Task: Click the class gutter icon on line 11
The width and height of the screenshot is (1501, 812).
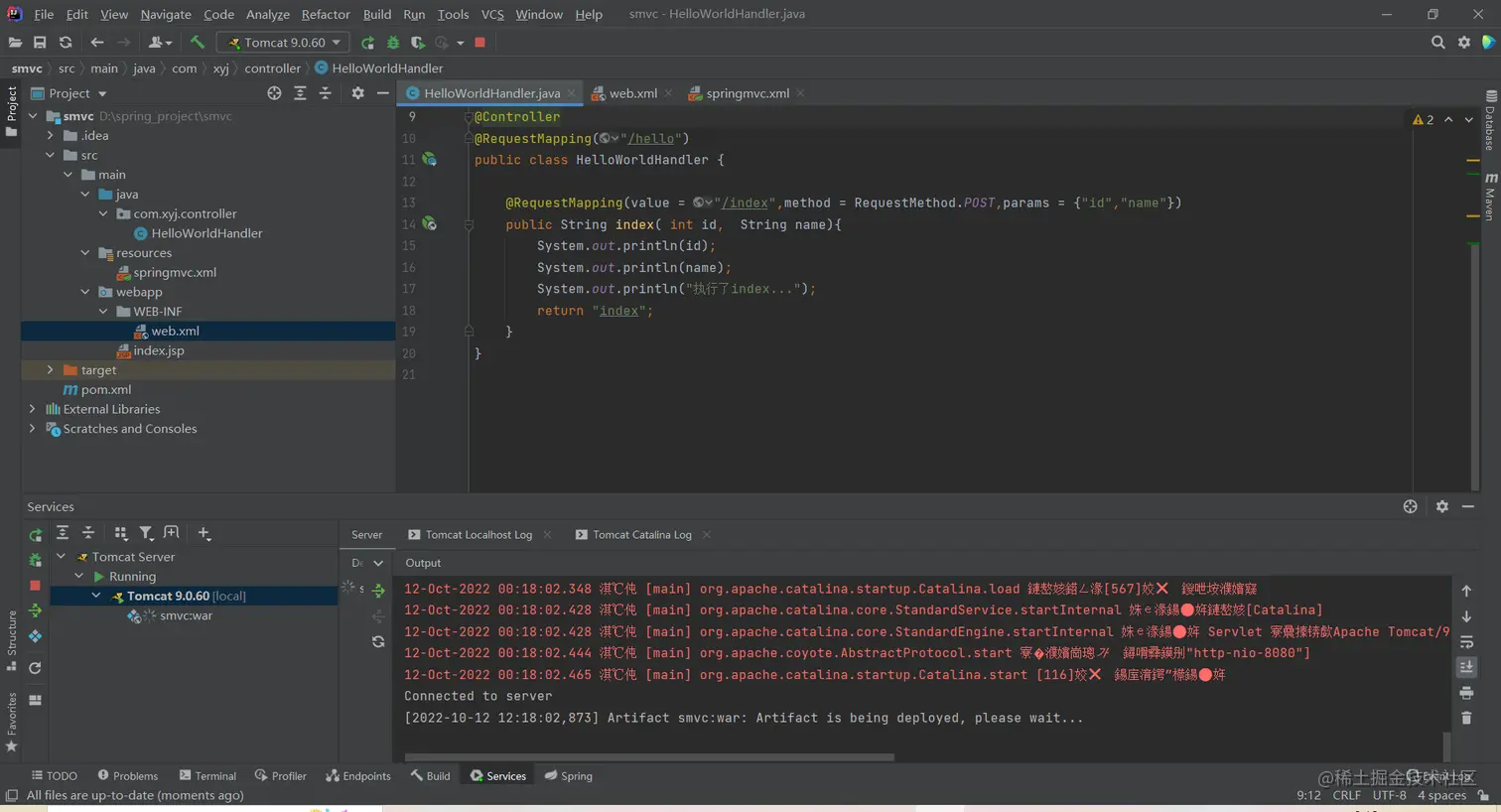Action: click(430, 160)
